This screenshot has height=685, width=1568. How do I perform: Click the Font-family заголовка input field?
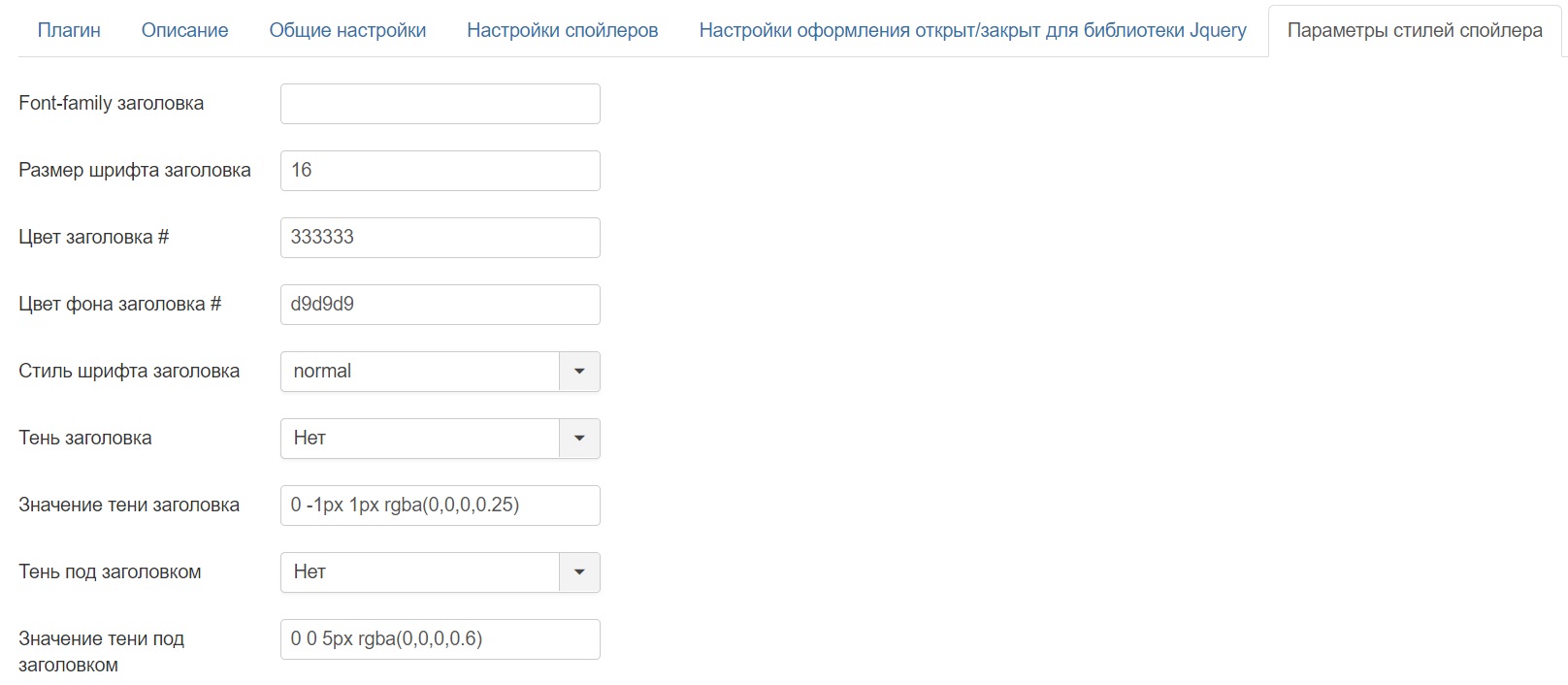click(441, 104)
